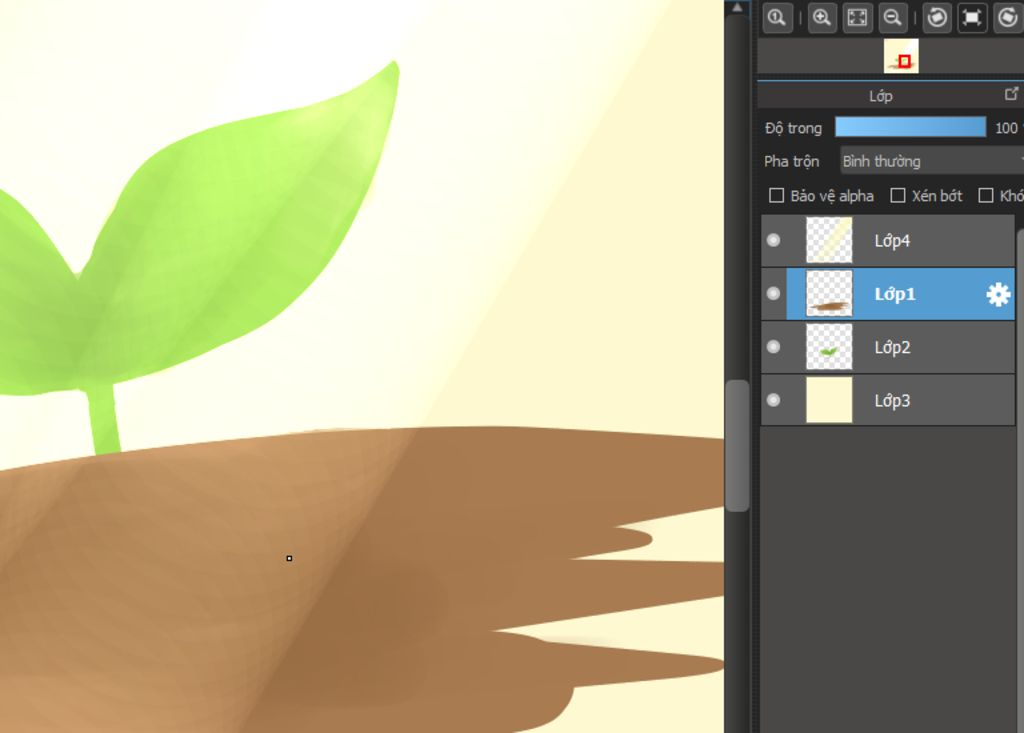Click the canvas scrollbar up arrow
The width and height of the screenshot is (1024, 733).
click(x=737, y=7)
